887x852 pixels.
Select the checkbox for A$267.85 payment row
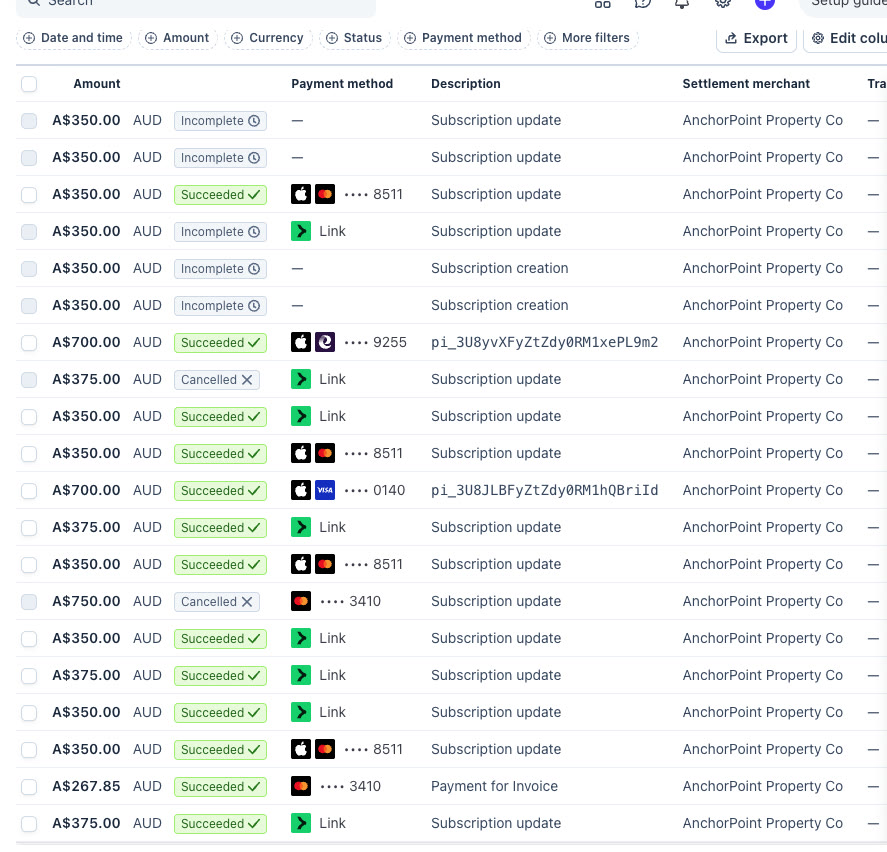pyautogui.click(x=29, y=786)
